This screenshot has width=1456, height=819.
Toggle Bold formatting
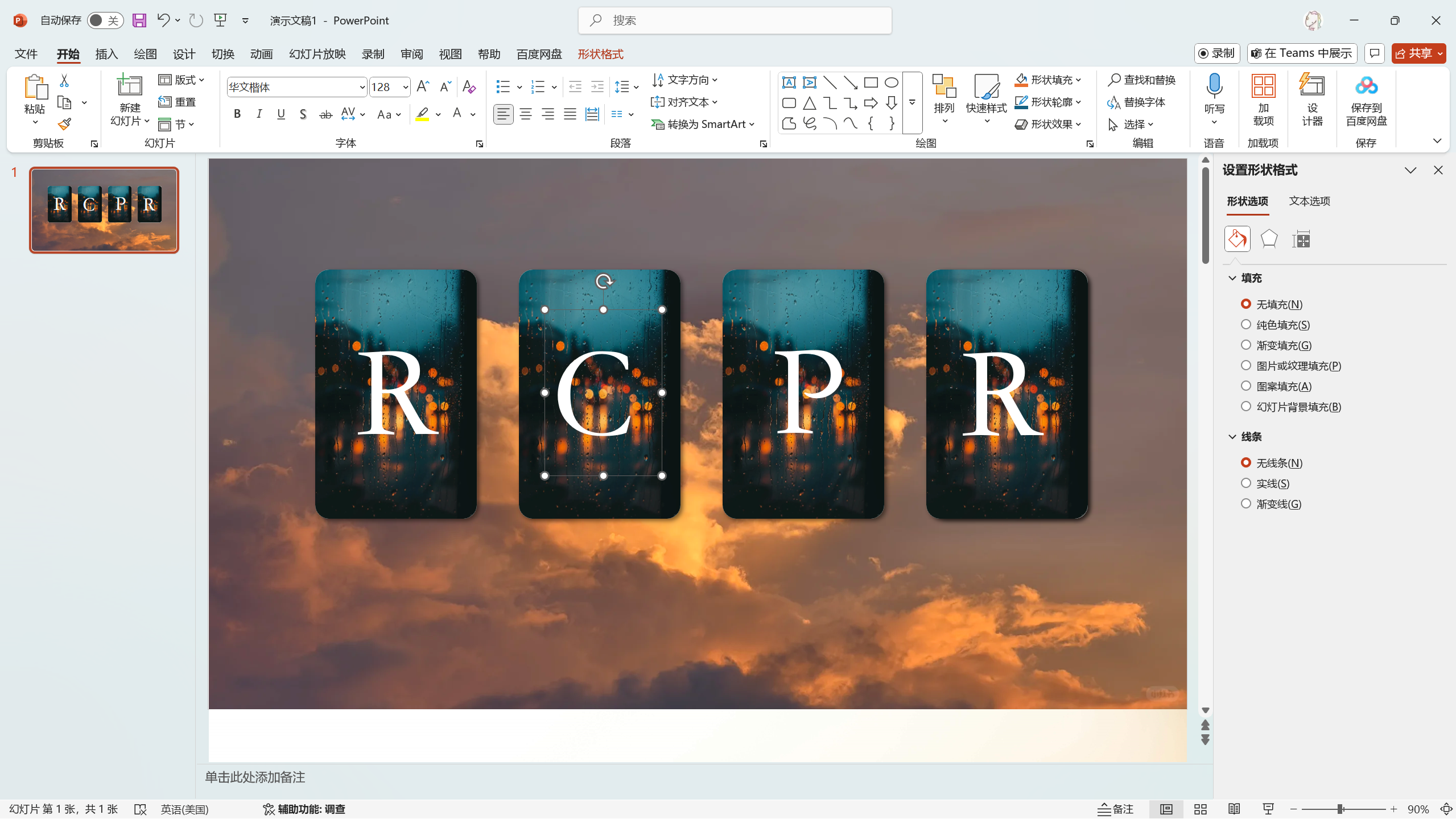pyautogui.click(x=237, y=114)
